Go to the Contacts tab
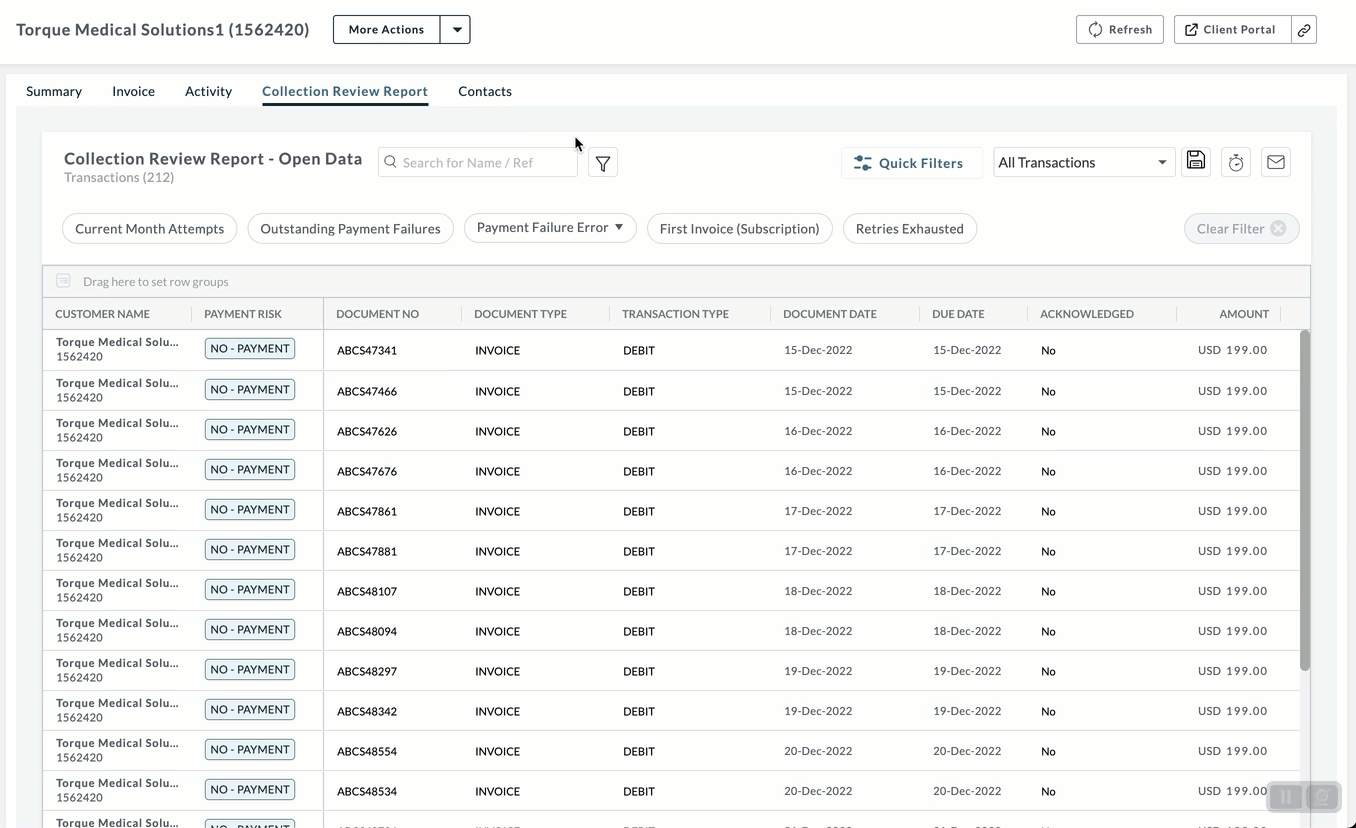Screen dimensions: 1356x828 point(485,91)
